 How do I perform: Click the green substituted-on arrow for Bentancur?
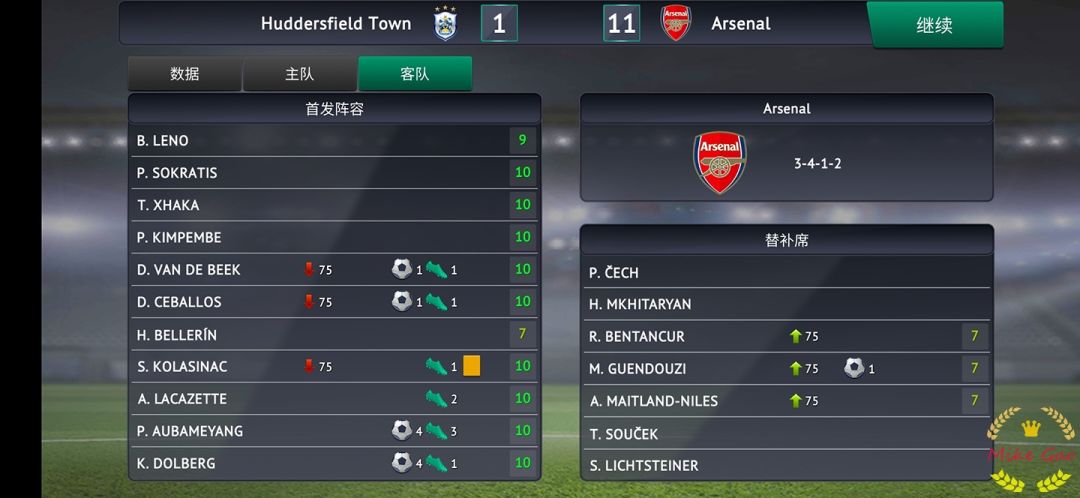796,337
